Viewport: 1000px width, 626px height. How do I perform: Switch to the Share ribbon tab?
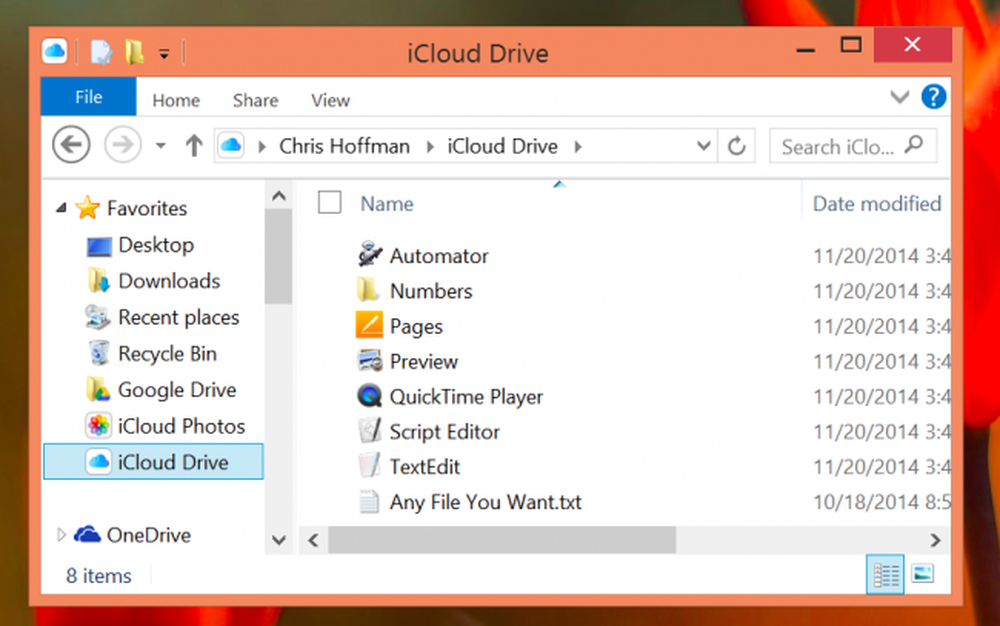tap(255, 100)
